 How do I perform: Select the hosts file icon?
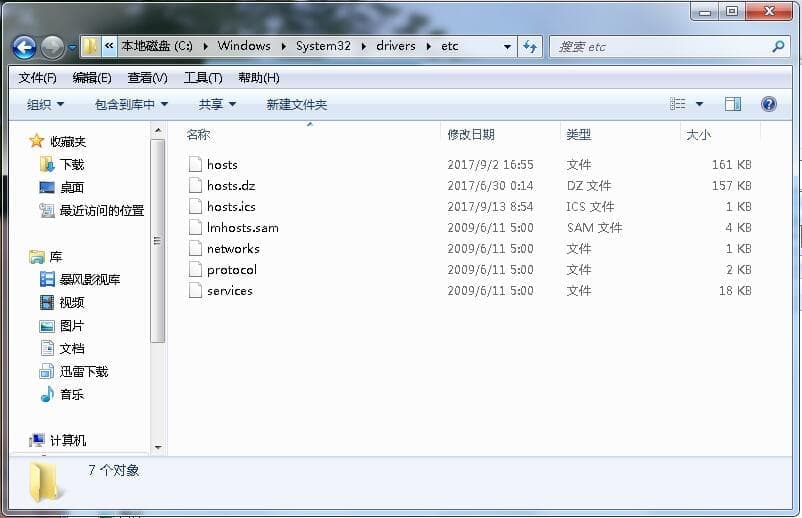click(195, 165)
